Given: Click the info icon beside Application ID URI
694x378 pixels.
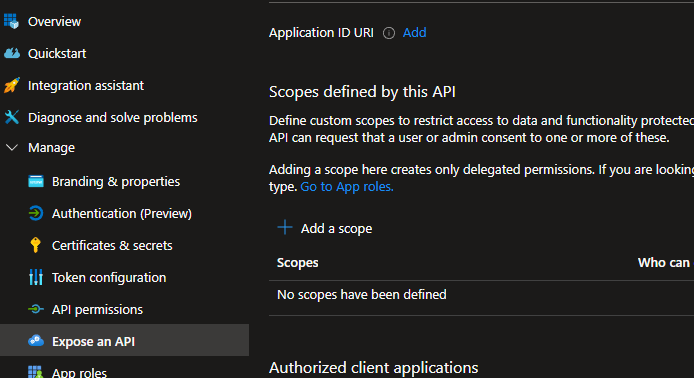Looking at the screenshot, I should (x=389, y=33).
